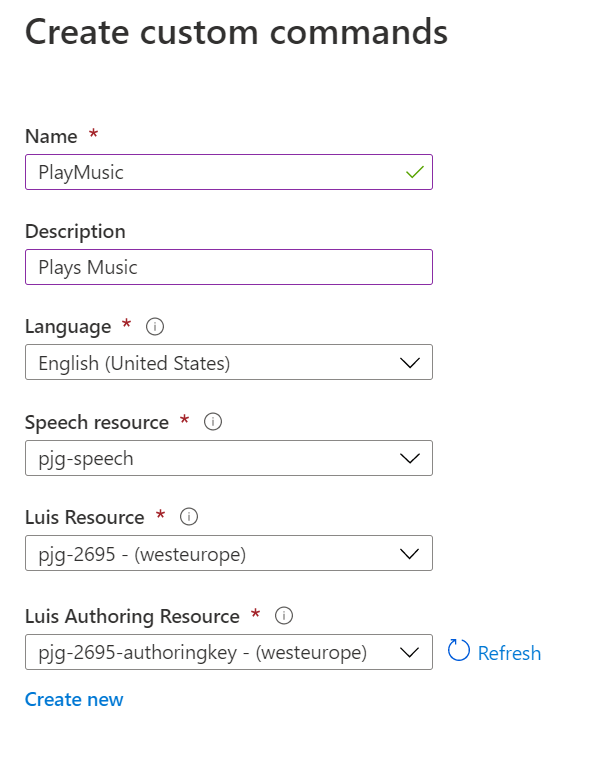602x766 pixels.
Task: Click the chevron arrow of the Speech resource selector
Action: point(409,458)
